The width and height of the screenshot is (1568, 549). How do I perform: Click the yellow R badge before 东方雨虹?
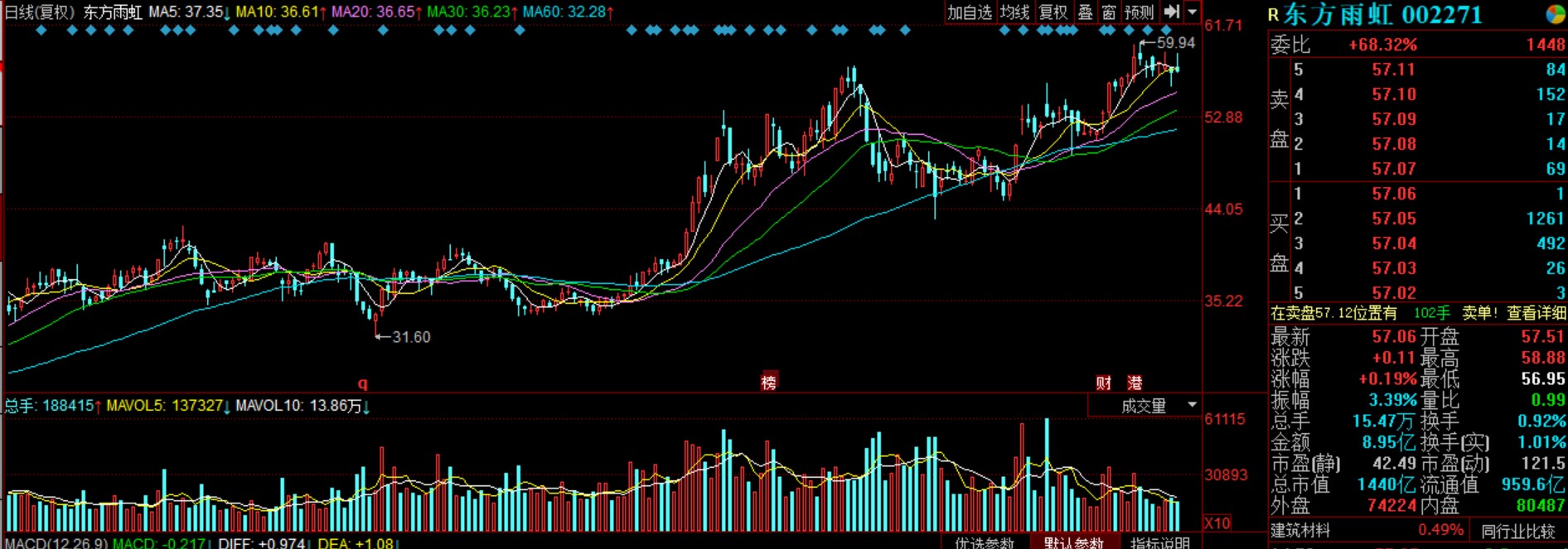[1274, 15]
